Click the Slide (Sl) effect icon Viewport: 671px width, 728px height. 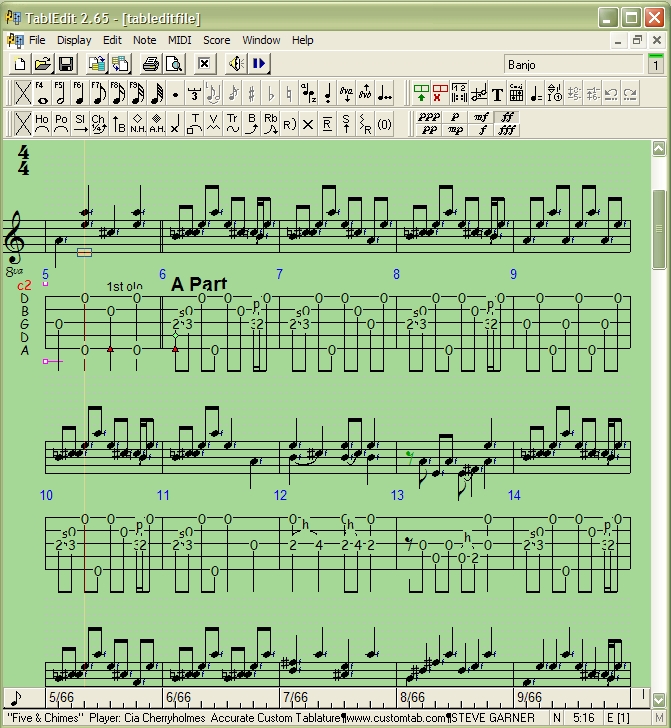(79, 123)
